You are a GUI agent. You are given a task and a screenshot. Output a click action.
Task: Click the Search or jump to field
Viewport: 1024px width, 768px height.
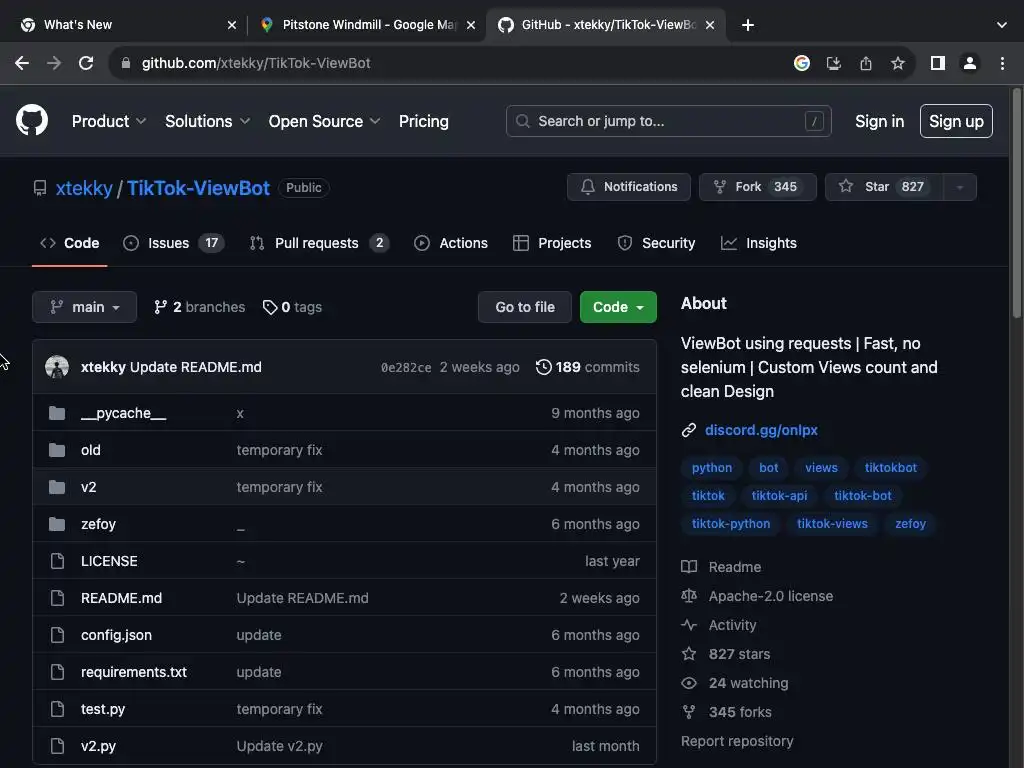click(x=669, y=121)
